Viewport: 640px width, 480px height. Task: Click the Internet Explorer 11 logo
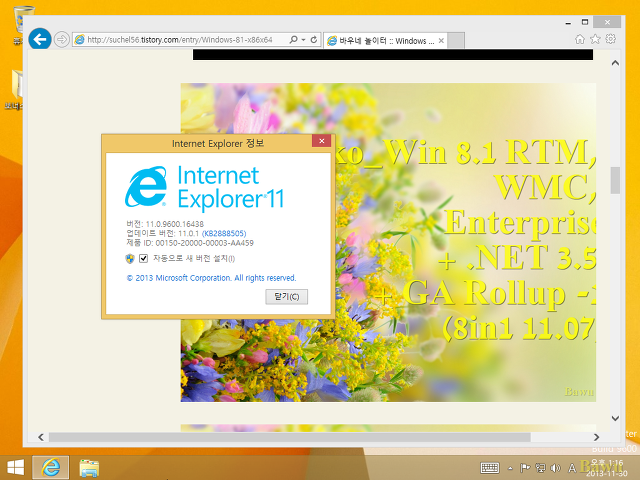[204, 187]
